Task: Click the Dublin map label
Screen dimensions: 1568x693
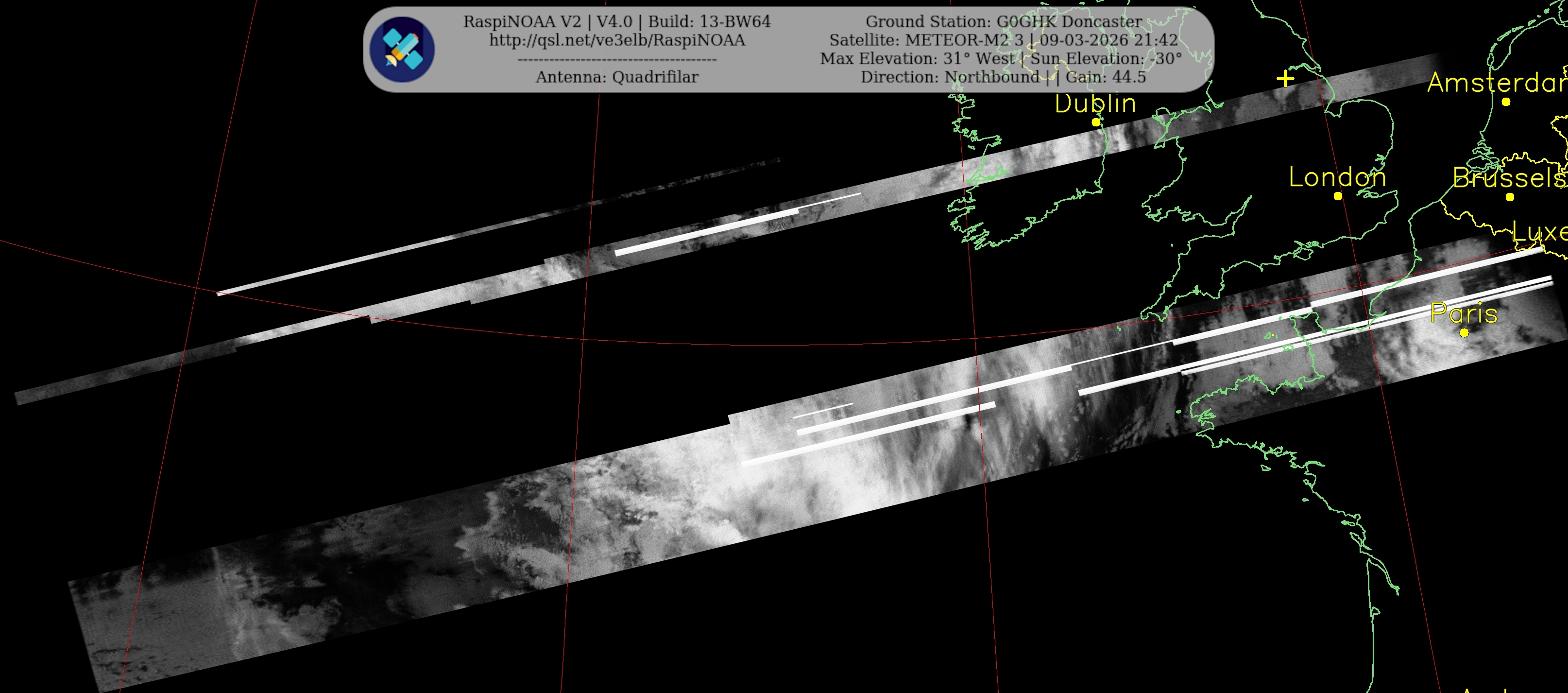Action: pos(1095,104)
